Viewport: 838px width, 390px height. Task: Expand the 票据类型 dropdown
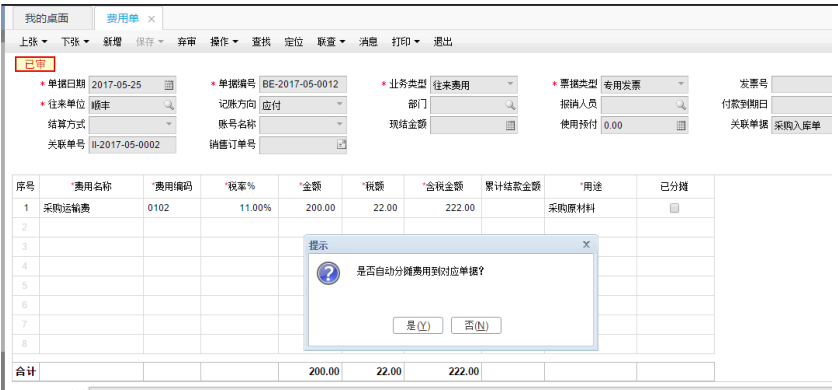(x=680, y=84)
